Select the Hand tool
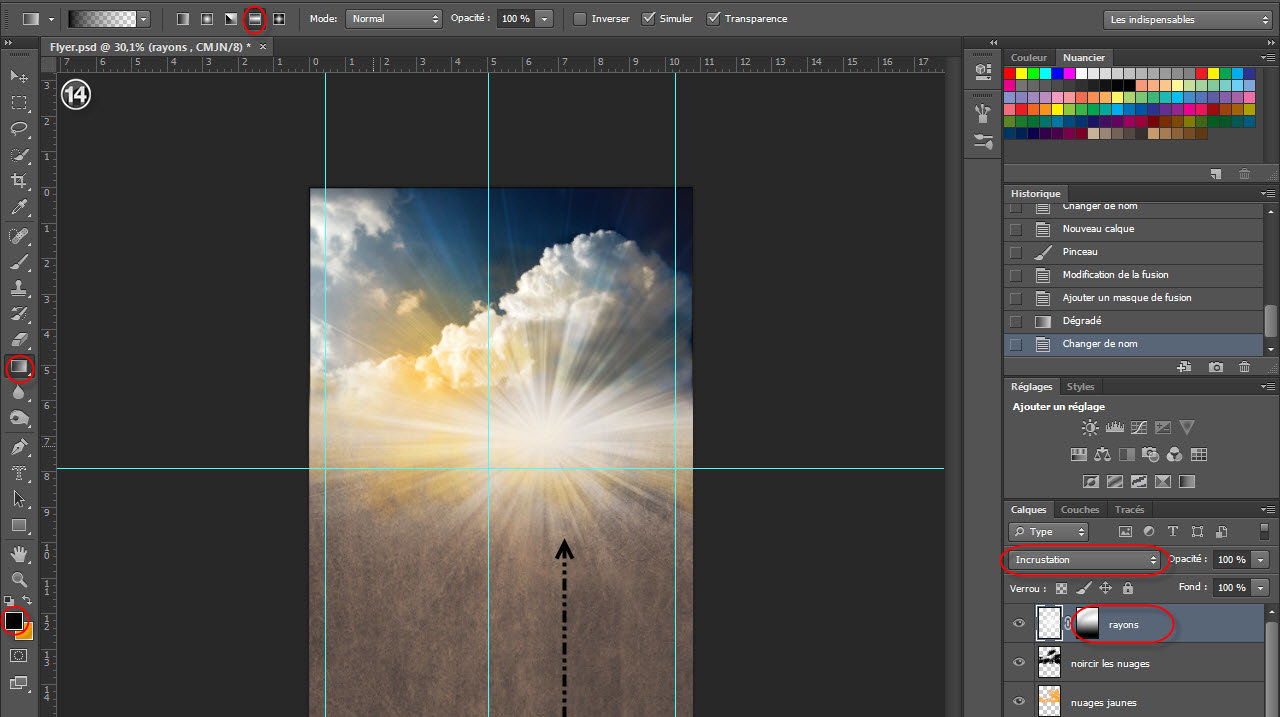Image resolution: width=1280 pixels, height=717 pixels. coord(19,553)
